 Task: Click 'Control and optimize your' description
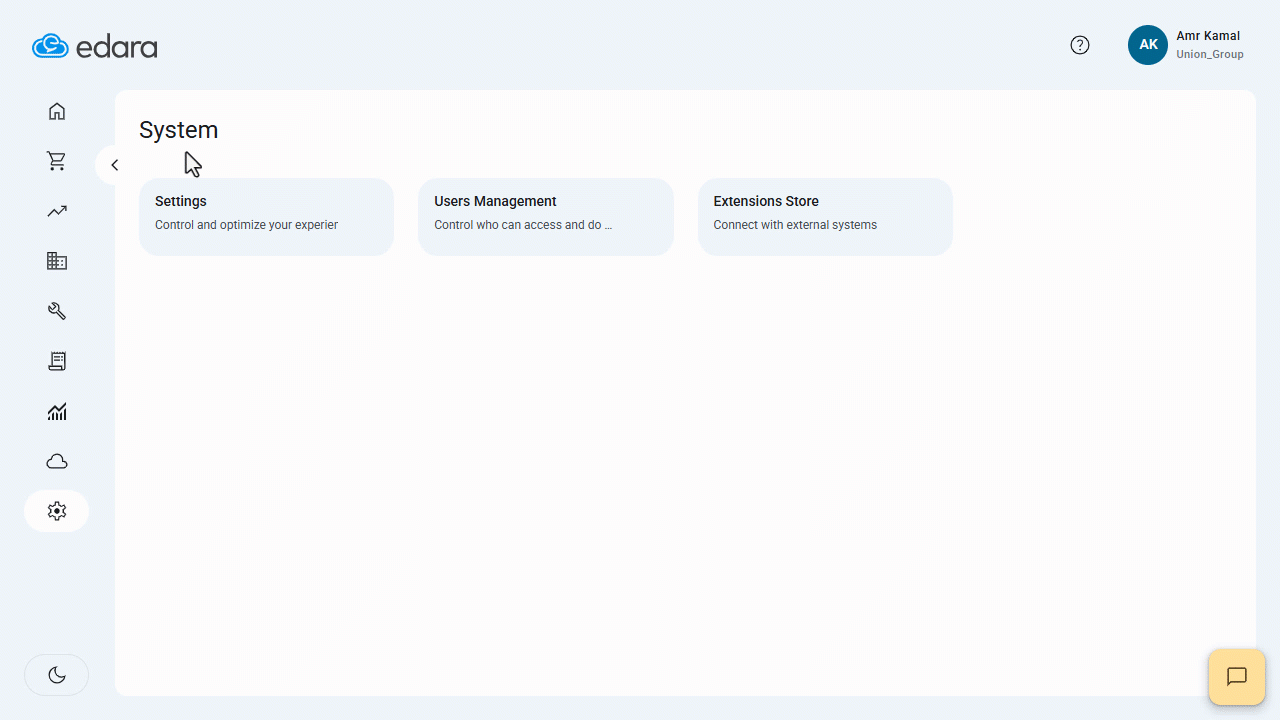[246, 225]
